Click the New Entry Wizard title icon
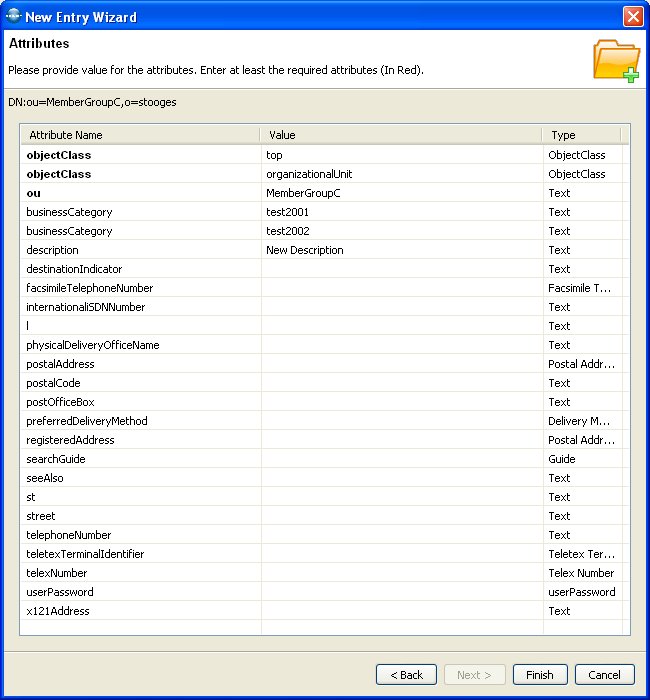The image size is (650, 700). (x=13, y=16)
